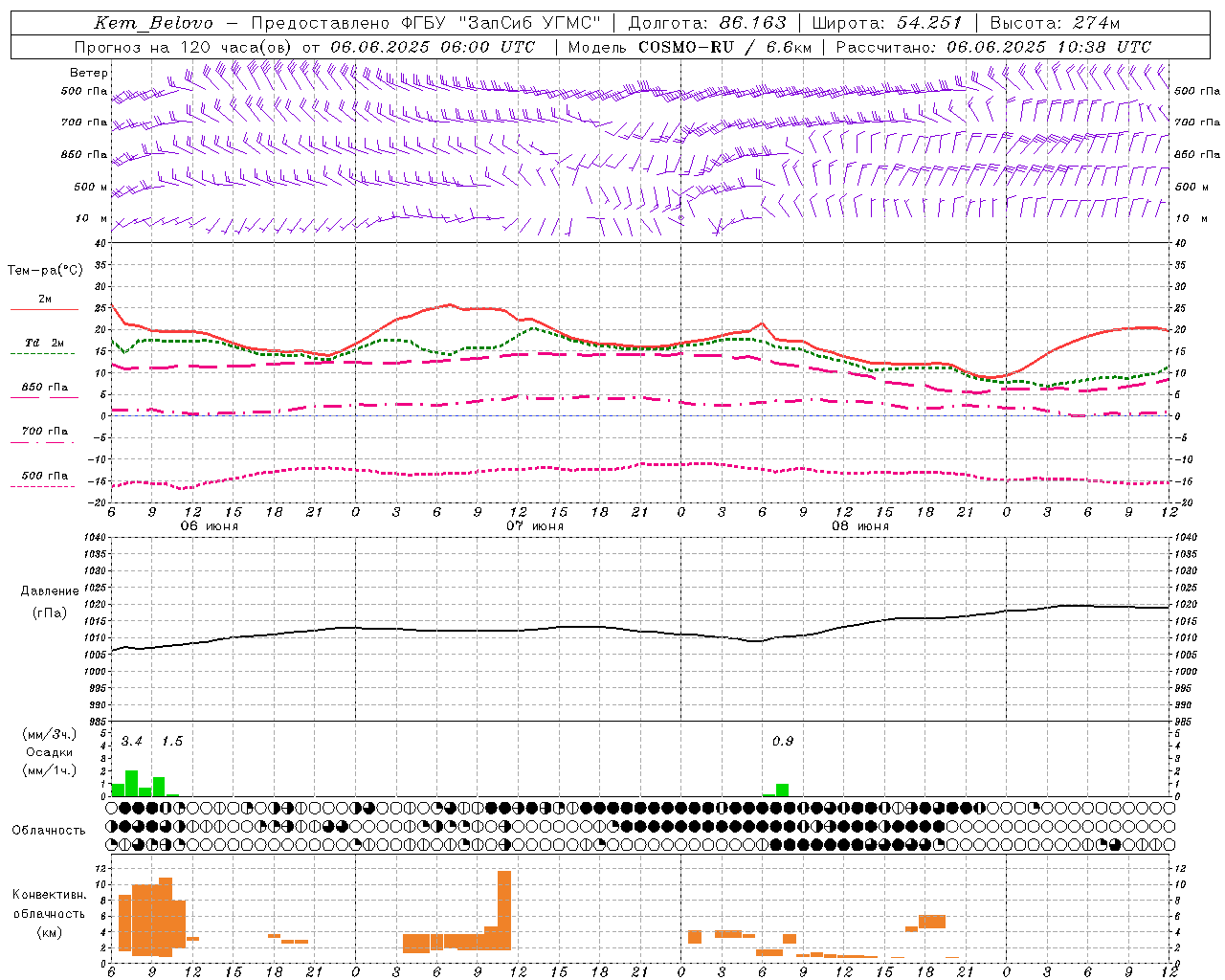
Task: Click the precipitation total "3.4"
Action: (x=132, y=742)
